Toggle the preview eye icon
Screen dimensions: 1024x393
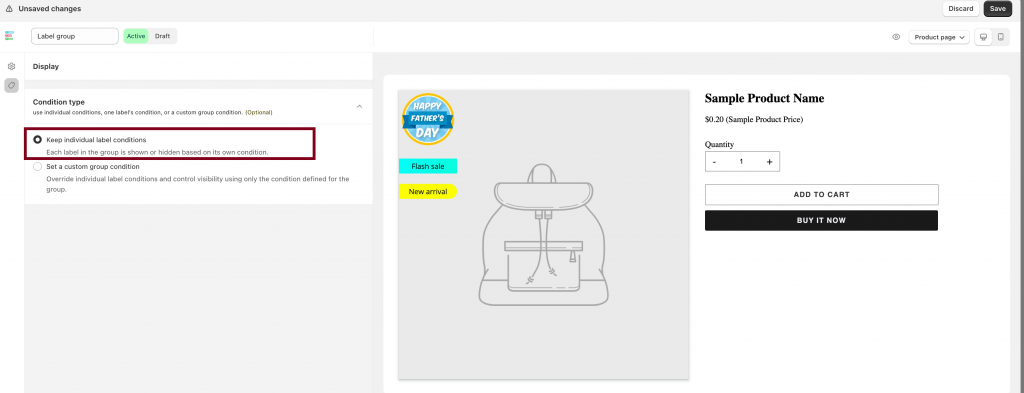pos(896,37)
